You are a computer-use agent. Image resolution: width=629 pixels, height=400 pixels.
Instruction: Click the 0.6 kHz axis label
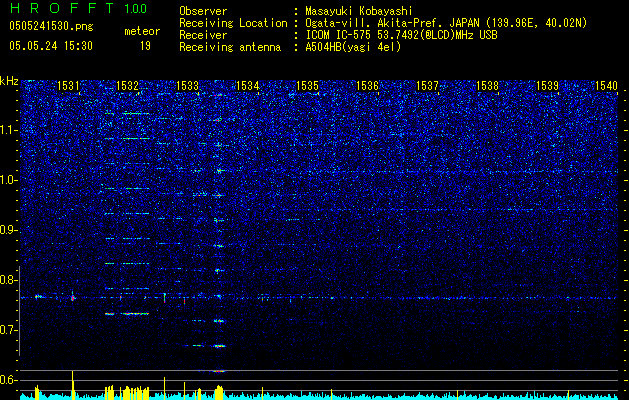point(8,380)
